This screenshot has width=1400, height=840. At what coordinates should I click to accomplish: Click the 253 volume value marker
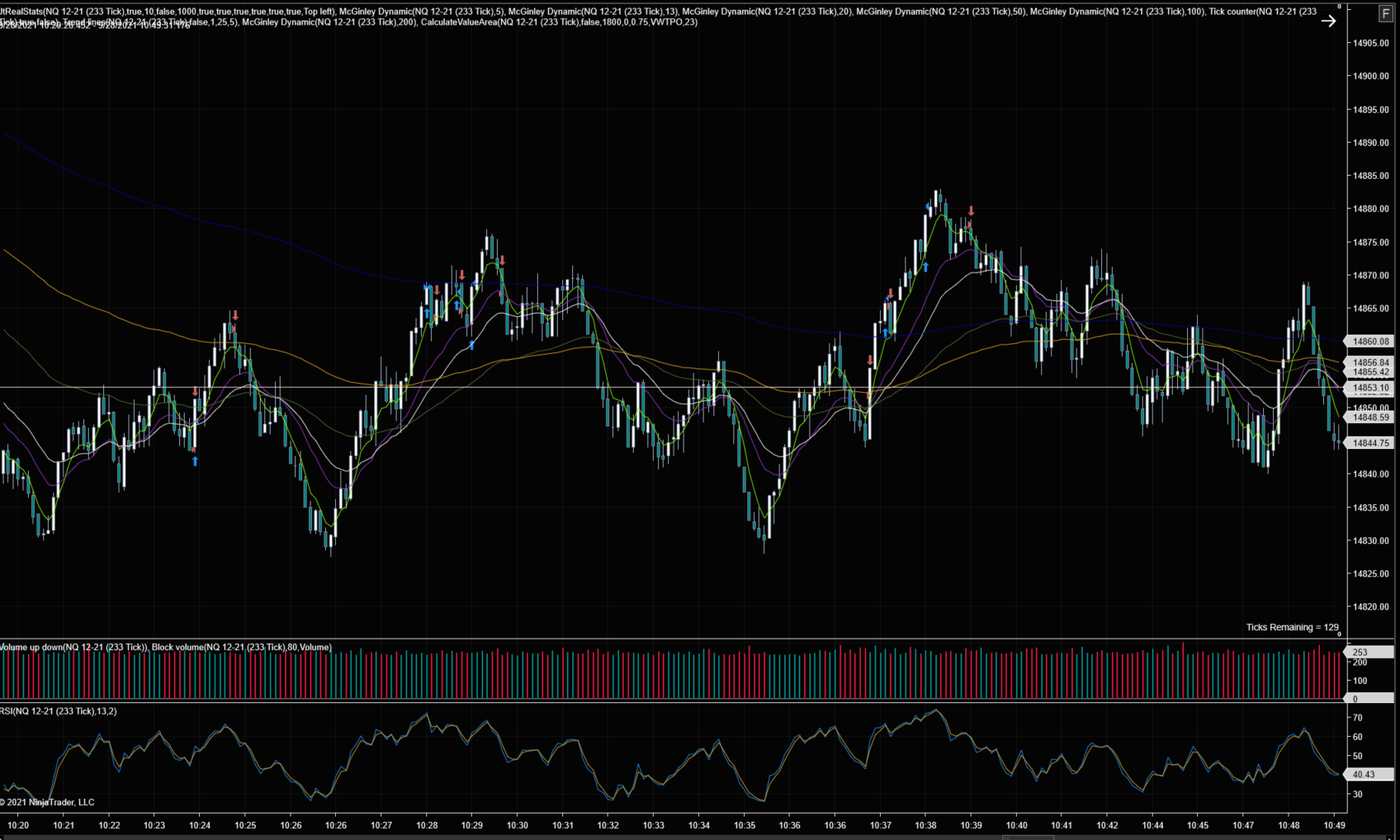coord(1369,652)
